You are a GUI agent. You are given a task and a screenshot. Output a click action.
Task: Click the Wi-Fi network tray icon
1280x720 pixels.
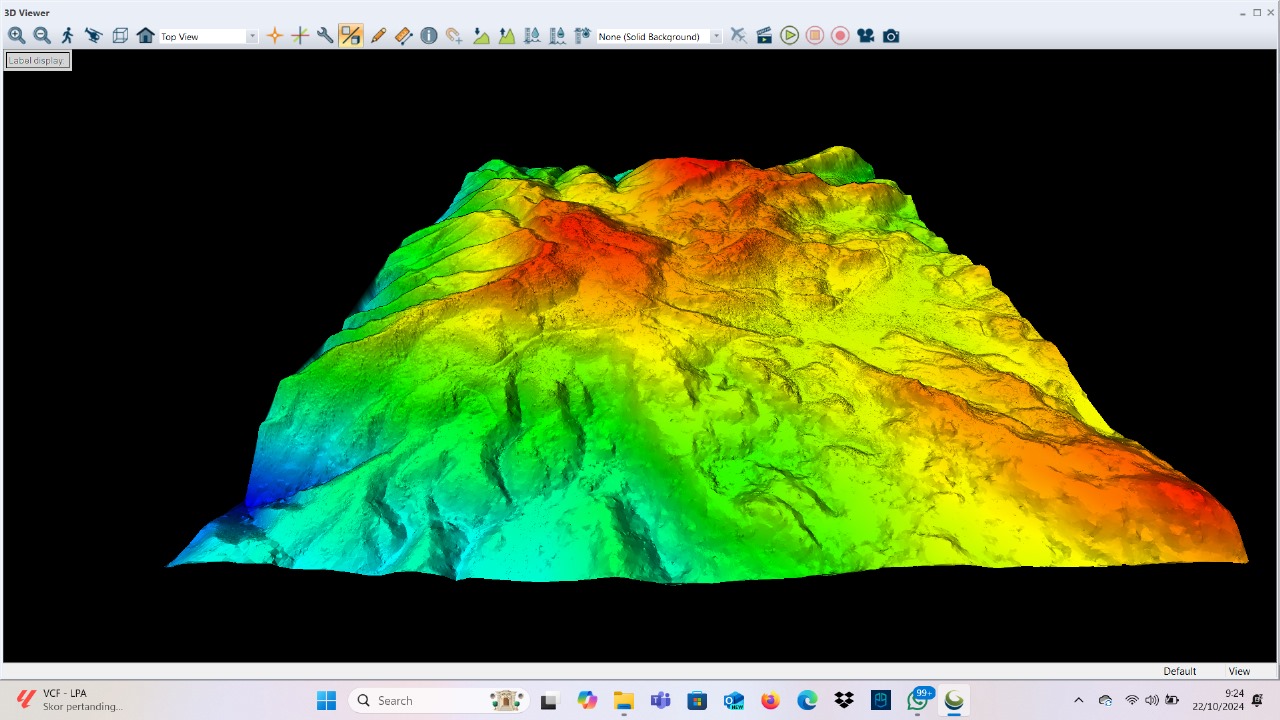point(1131,700)
